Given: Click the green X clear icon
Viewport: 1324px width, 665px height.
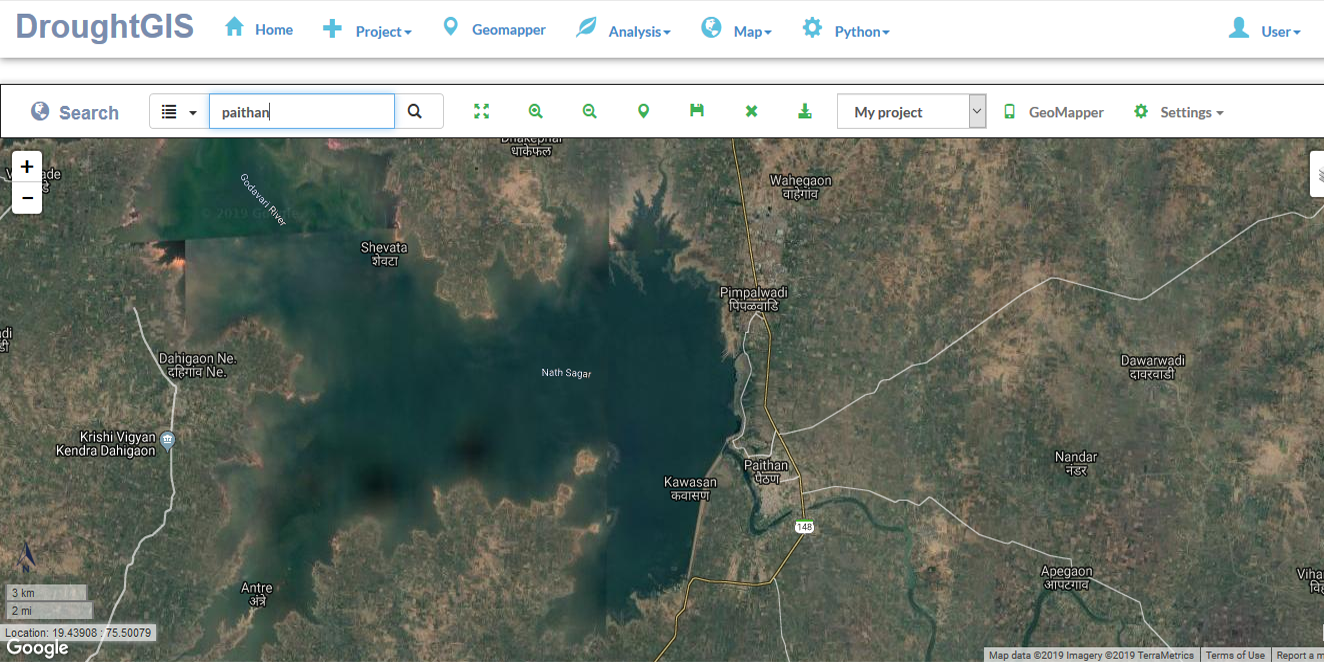Looking at the screenshot, I should point(751,111).
